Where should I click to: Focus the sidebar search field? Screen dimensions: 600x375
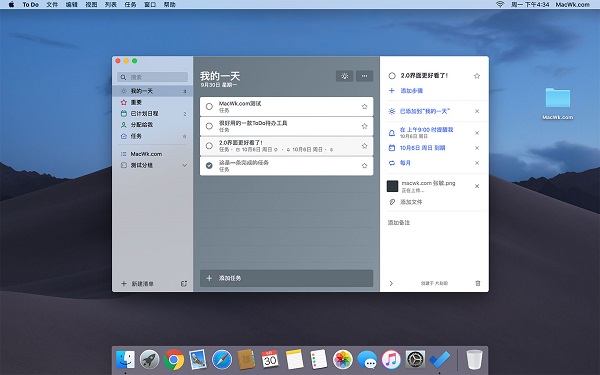coord(152,77)
